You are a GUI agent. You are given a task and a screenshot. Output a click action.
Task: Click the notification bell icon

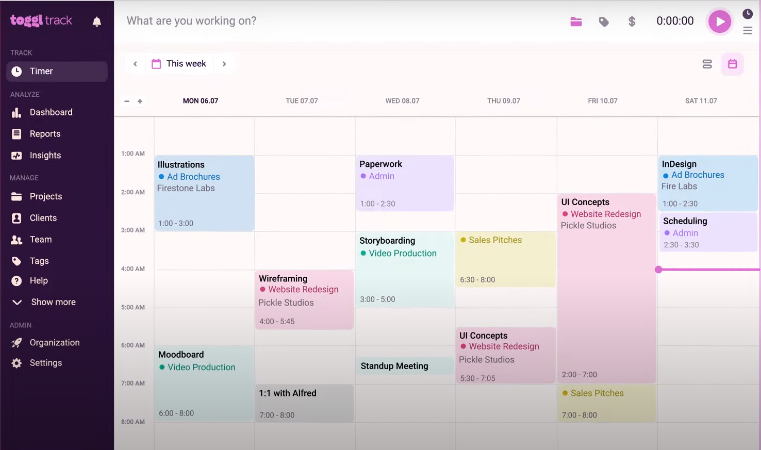point(97,21)
